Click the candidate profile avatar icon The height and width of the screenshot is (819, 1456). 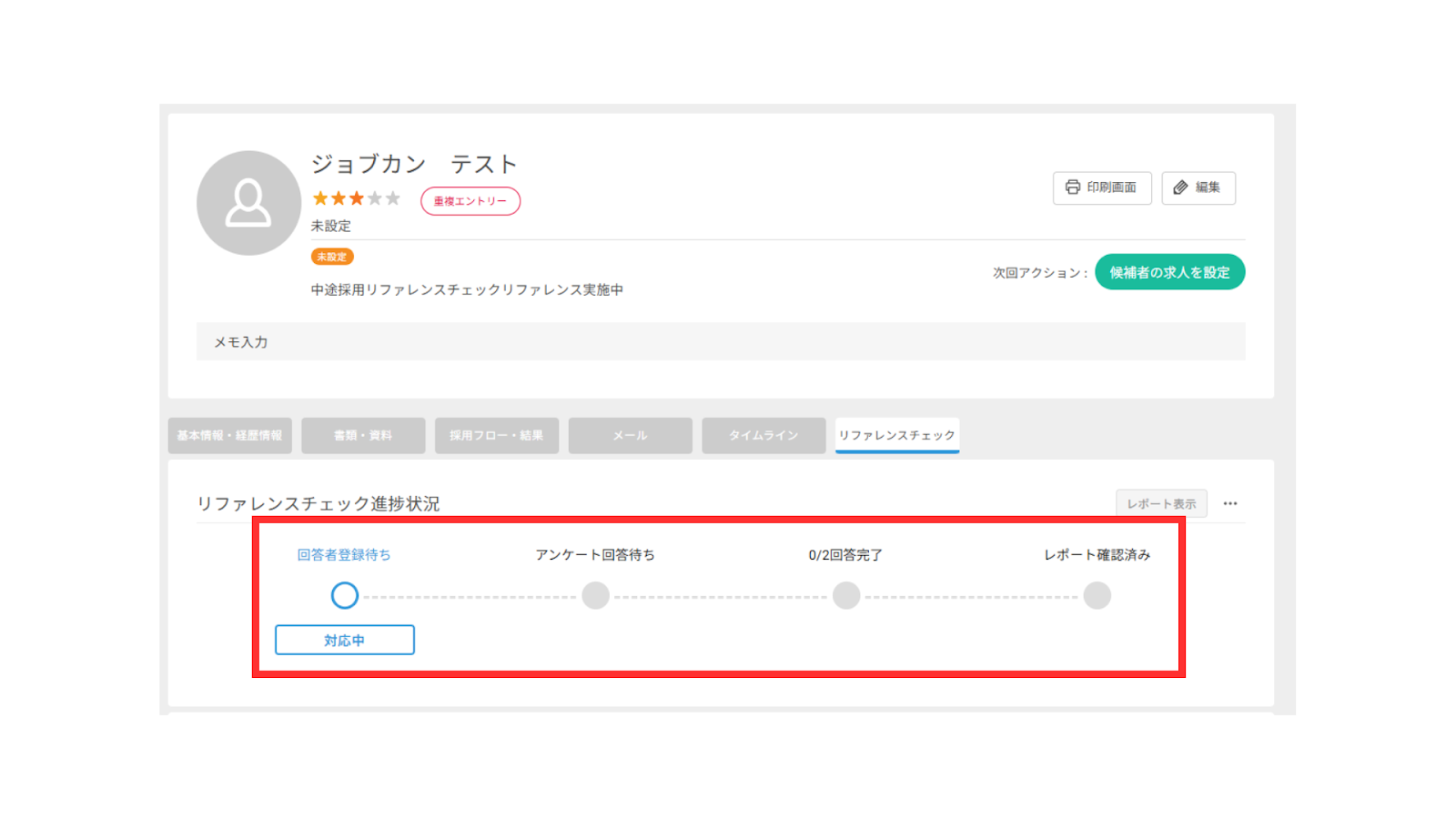248,203
